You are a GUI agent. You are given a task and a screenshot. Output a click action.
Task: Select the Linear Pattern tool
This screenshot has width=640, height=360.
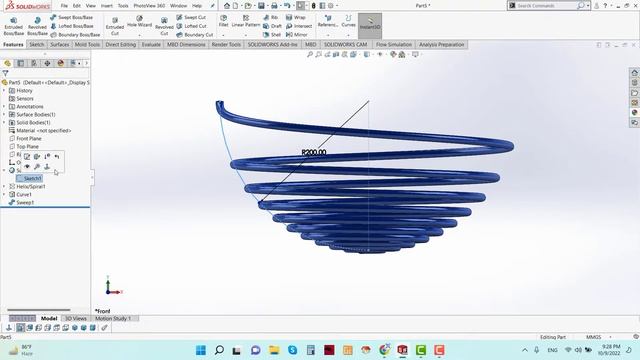click(246, 21)
